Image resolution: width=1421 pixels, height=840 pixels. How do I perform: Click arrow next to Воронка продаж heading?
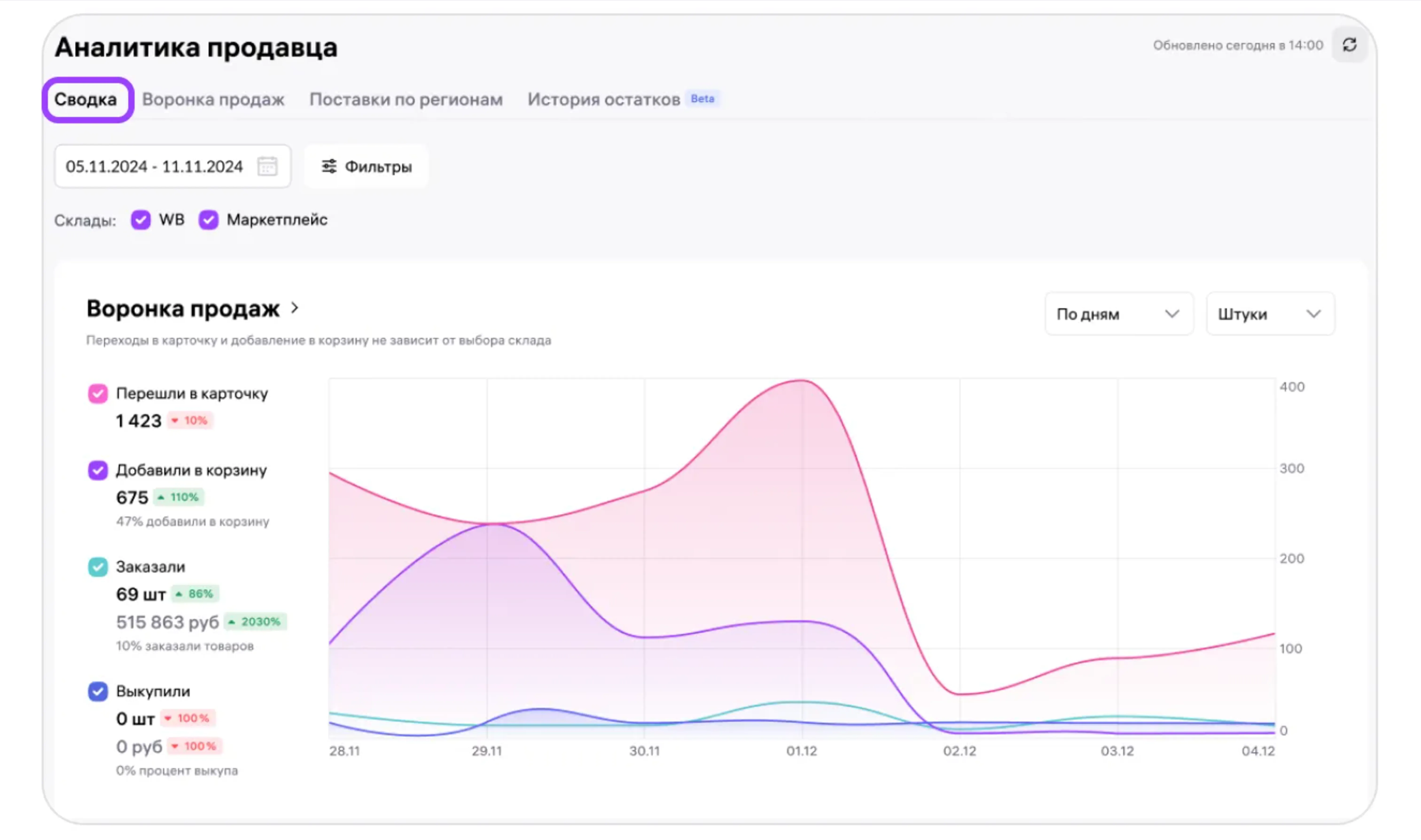point(294,308)
